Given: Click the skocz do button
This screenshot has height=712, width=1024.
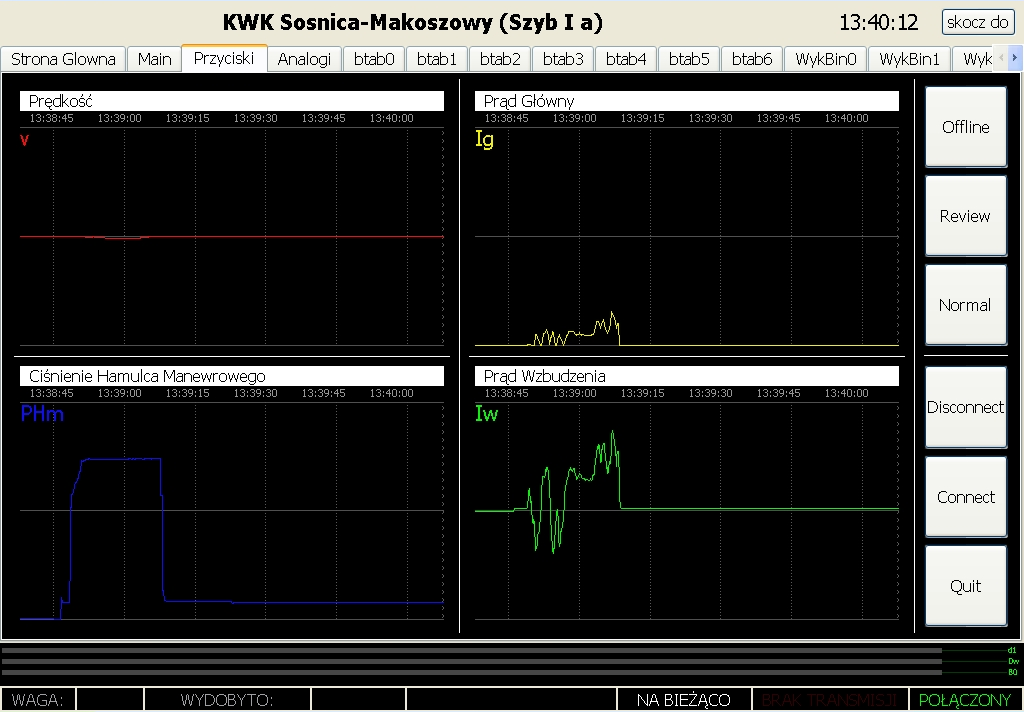Looking at the screenshot, I should point(978,22).
